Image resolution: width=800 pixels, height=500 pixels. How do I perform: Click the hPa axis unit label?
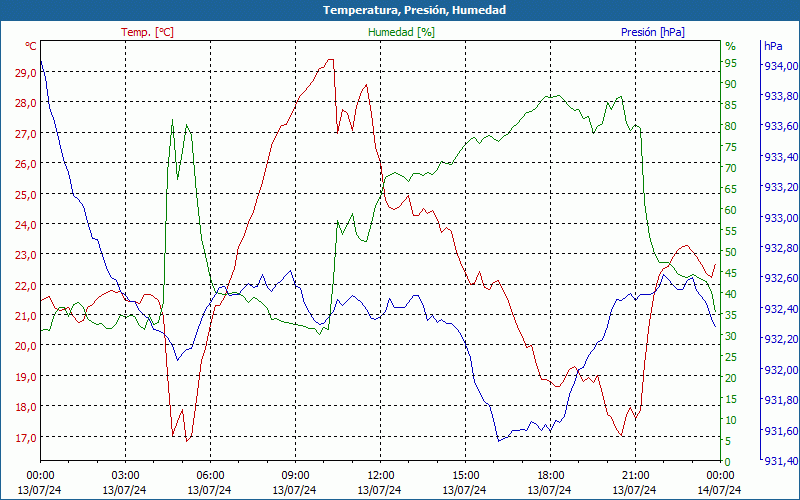773,46
